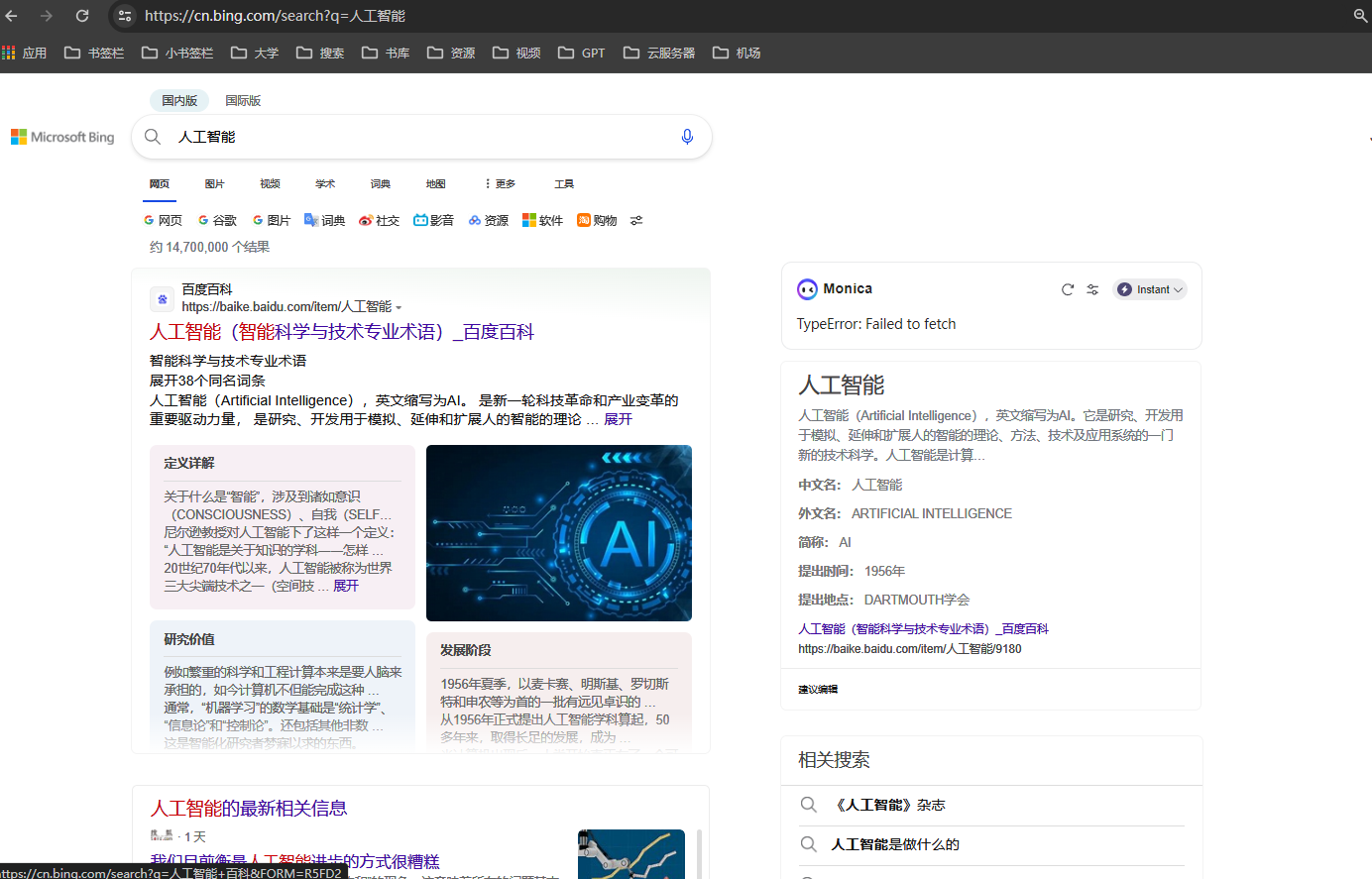The width and height of the screenshot is (1372, 879).
Task: Click Google 网页 quick search shortcut
Action: (164, 220)
